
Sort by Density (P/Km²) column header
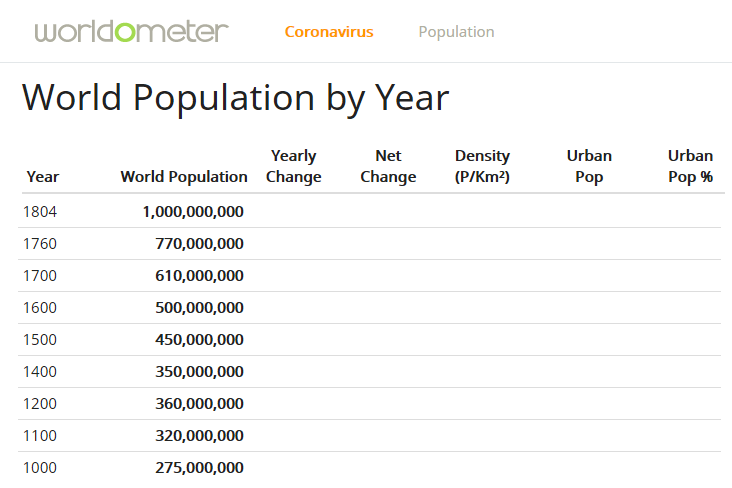pos(482,166)
